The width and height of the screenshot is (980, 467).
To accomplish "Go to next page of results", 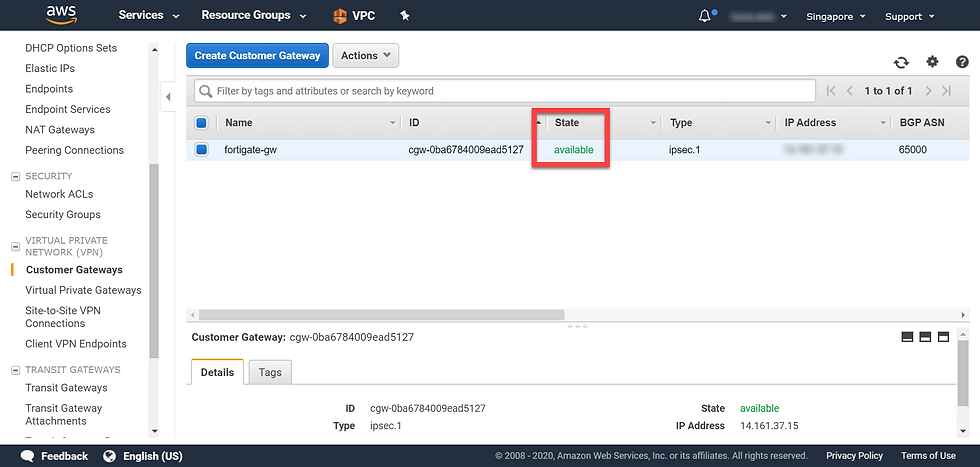I will 929,91.
